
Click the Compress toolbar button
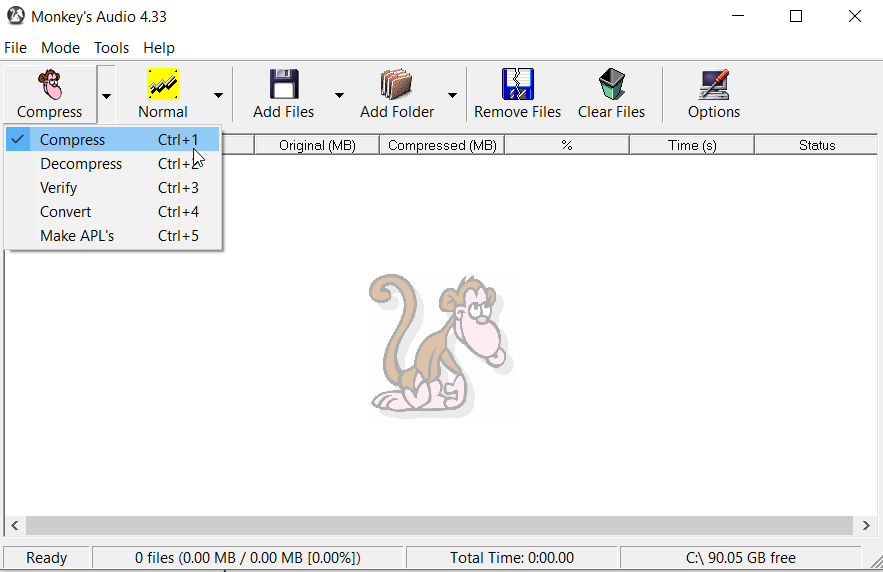tap(50, 94)
